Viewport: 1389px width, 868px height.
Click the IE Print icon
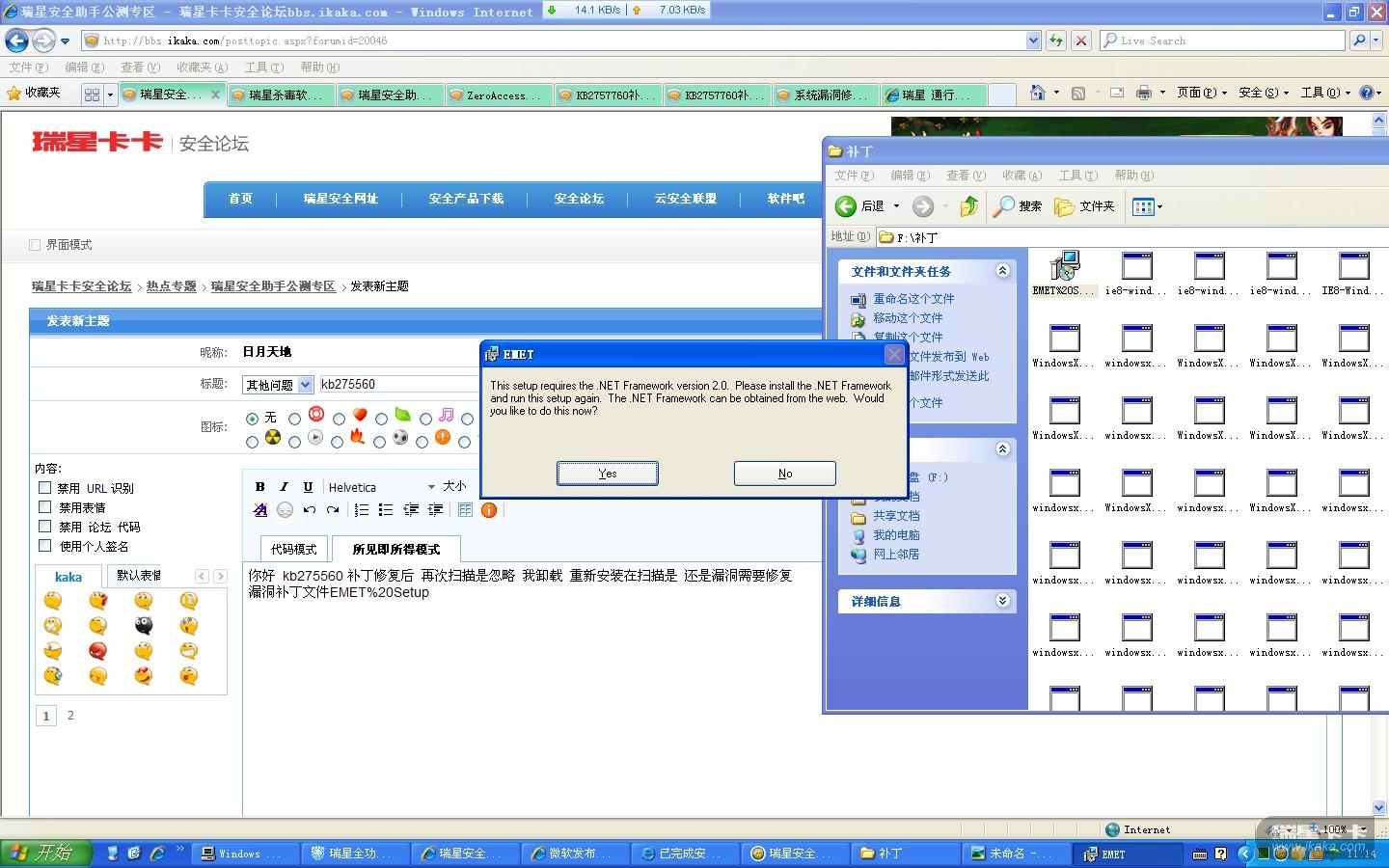point(1144,93)
